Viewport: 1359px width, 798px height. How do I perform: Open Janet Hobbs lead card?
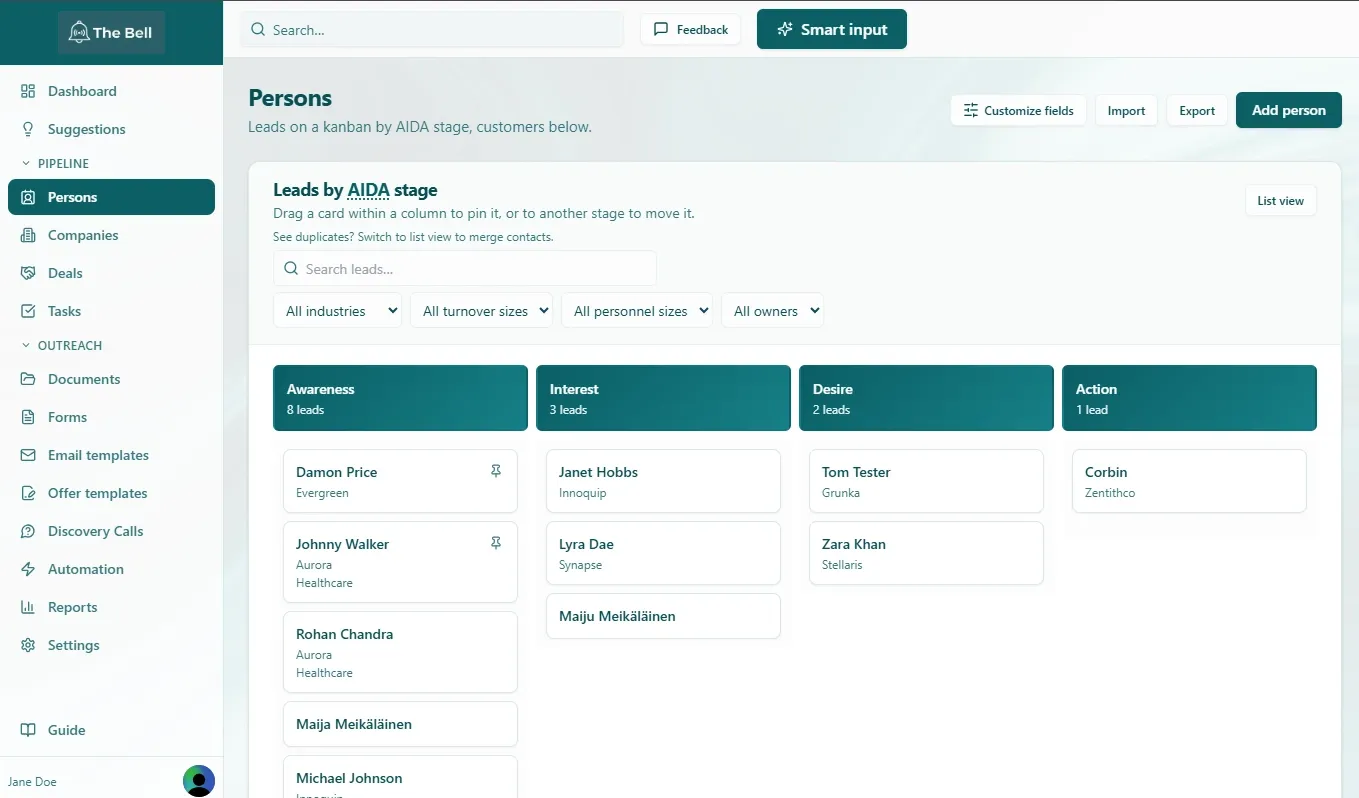(x=663, y=481)
